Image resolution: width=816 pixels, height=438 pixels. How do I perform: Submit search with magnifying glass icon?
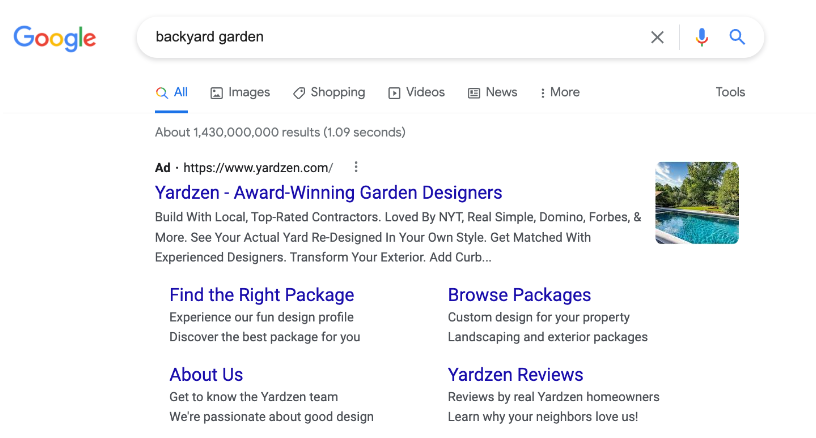tap(737, 37)
